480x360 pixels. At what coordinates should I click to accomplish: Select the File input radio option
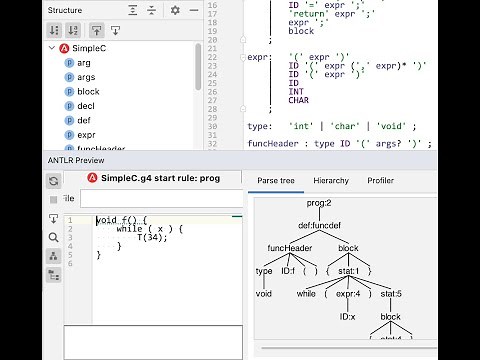[x=68, y=199]
